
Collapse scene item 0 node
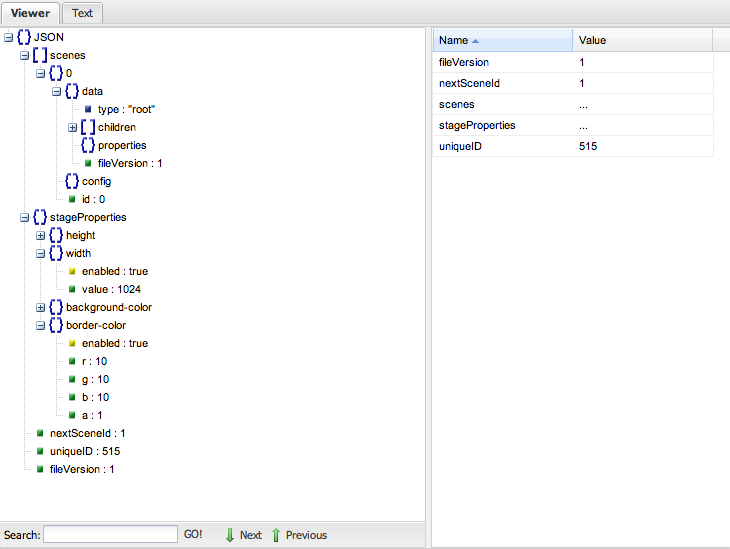click(x=41, y=74)
